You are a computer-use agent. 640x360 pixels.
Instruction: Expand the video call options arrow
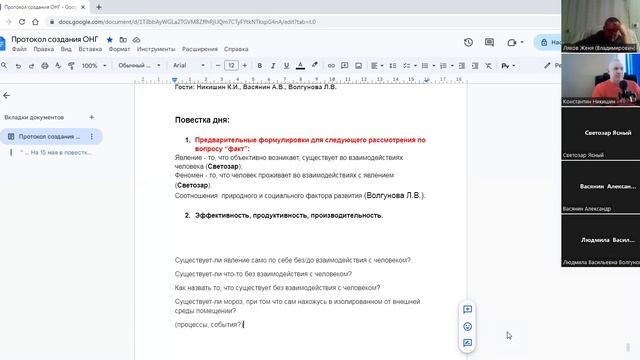[x=522, y=42]
